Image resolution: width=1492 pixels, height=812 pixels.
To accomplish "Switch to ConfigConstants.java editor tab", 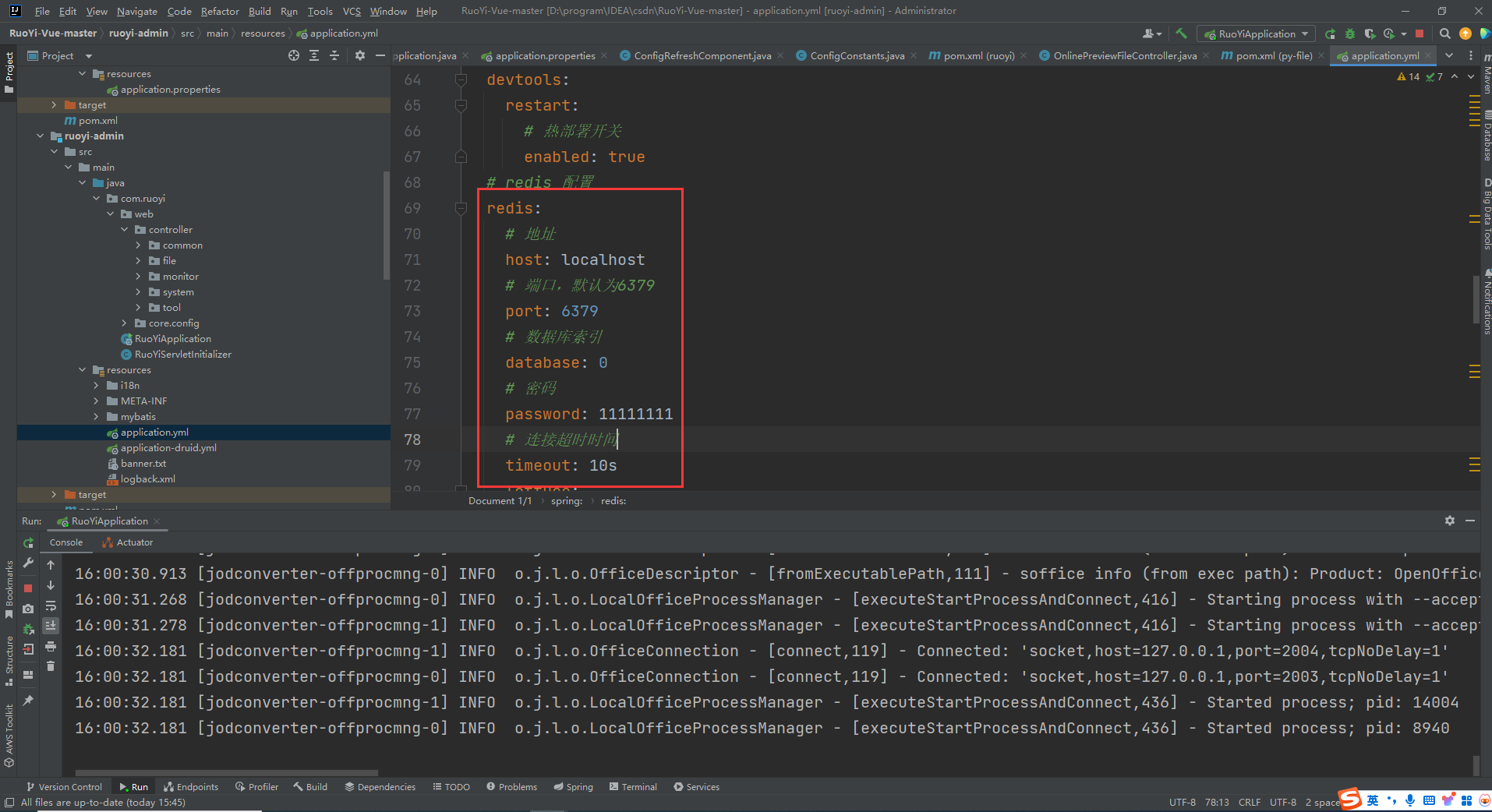I will [x=857, y=55].
